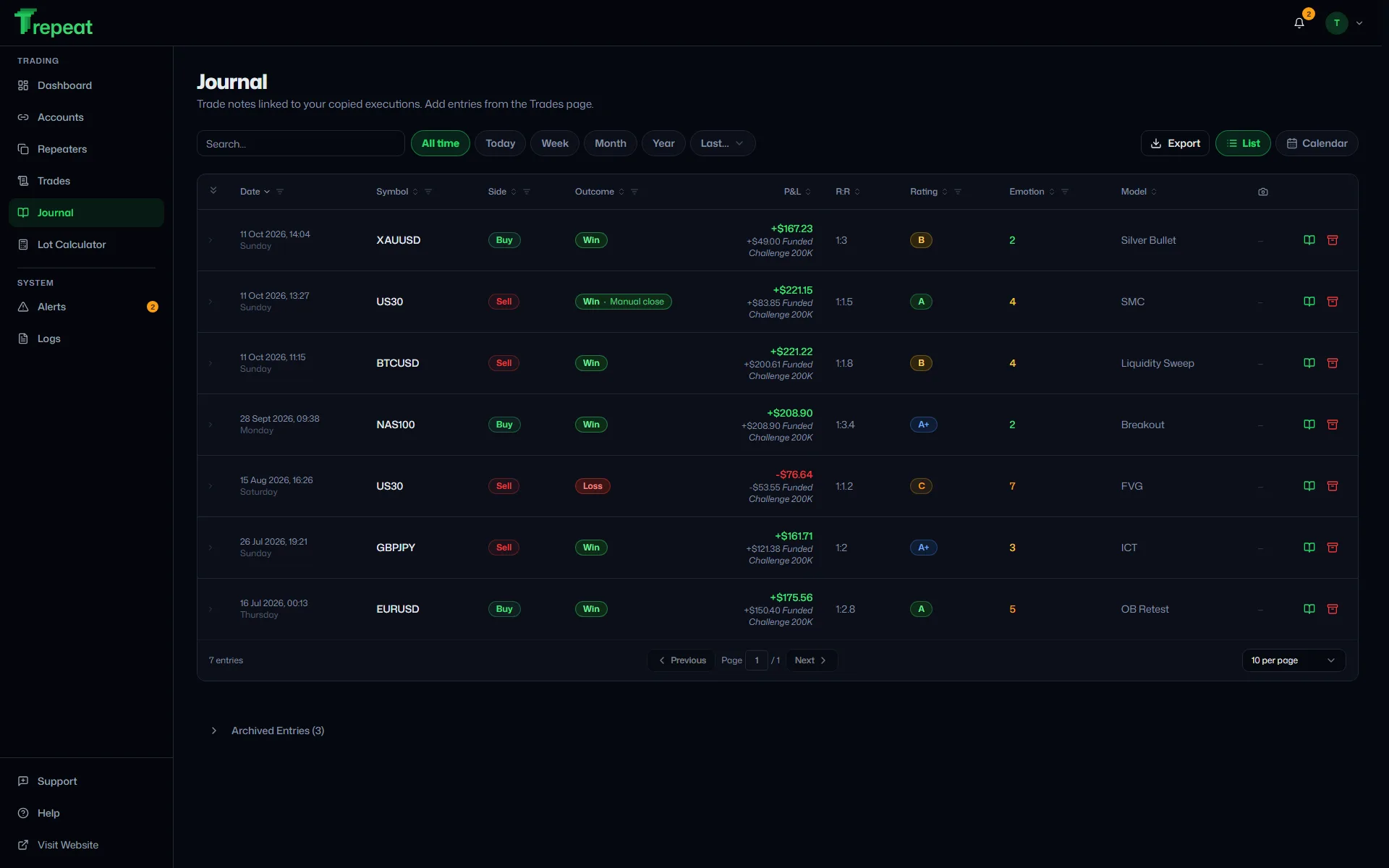Filter the Outcome column
The height and width of the screenshot is (868, 1389).
634,192
